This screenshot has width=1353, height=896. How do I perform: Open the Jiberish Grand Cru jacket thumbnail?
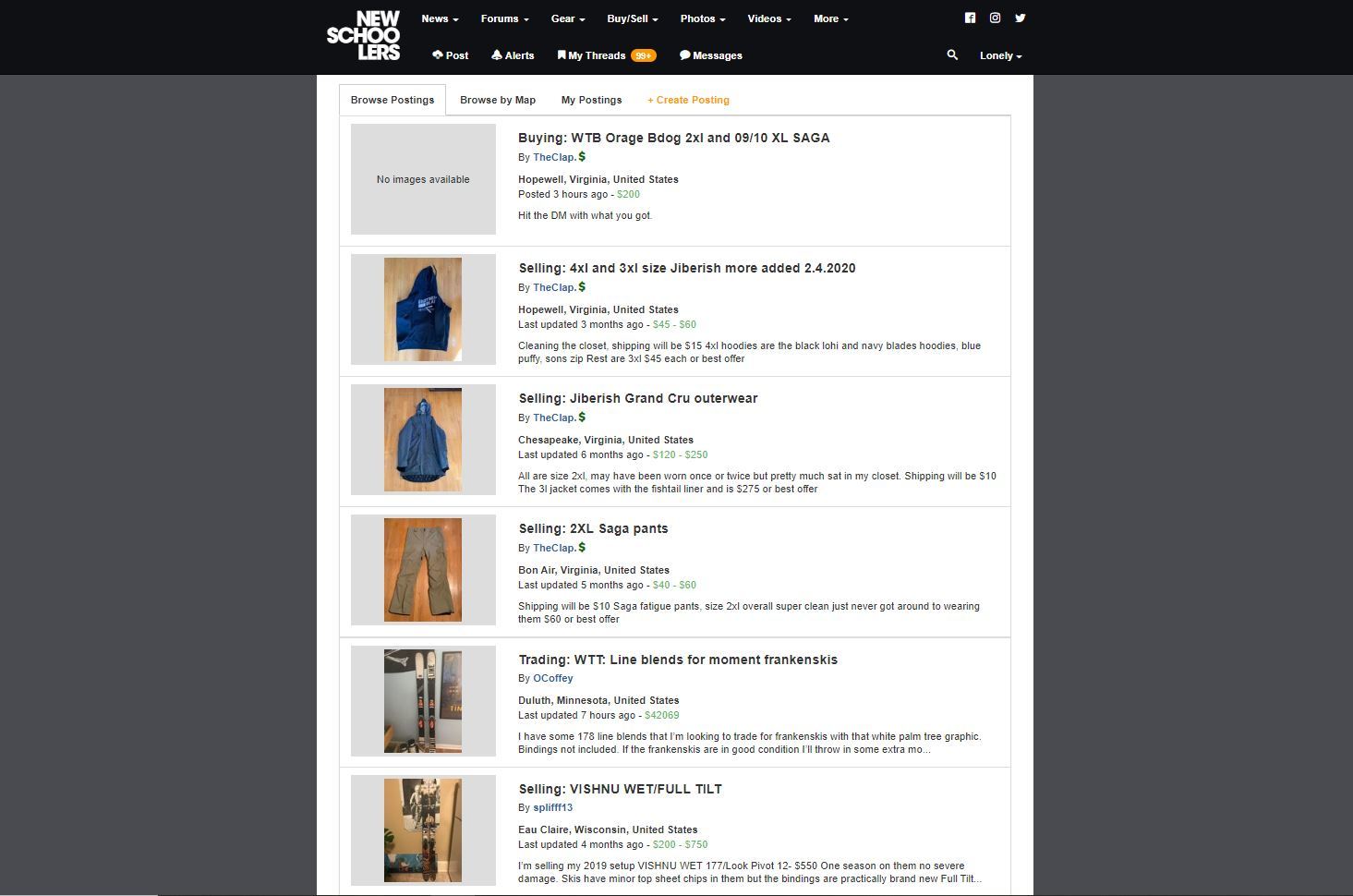423,440
